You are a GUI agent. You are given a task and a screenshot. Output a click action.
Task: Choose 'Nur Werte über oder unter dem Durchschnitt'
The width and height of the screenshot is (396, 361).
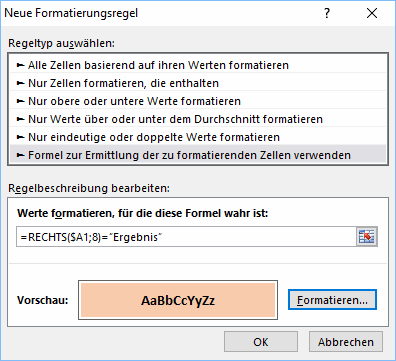[x=198, y=119]
